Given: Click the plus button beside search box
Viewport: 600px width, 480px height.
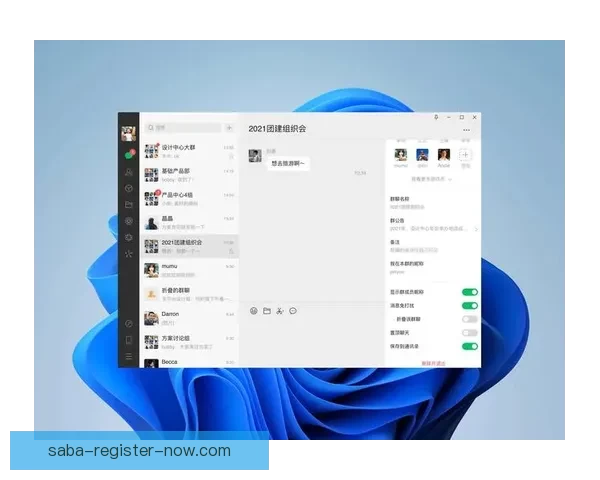Looking at the screenshot, I should 229,128.
